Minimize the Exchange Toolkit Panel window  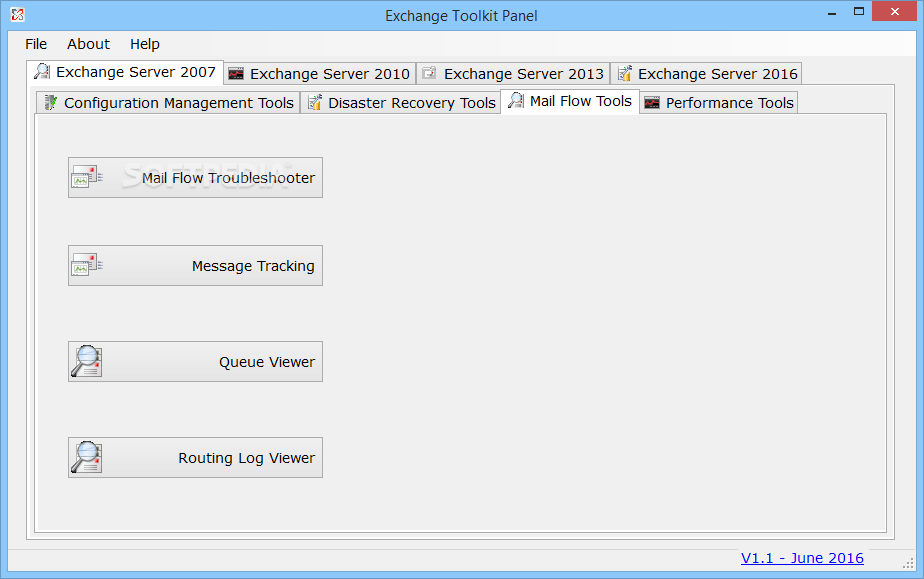pyautogui.click(x=832, y=12)
